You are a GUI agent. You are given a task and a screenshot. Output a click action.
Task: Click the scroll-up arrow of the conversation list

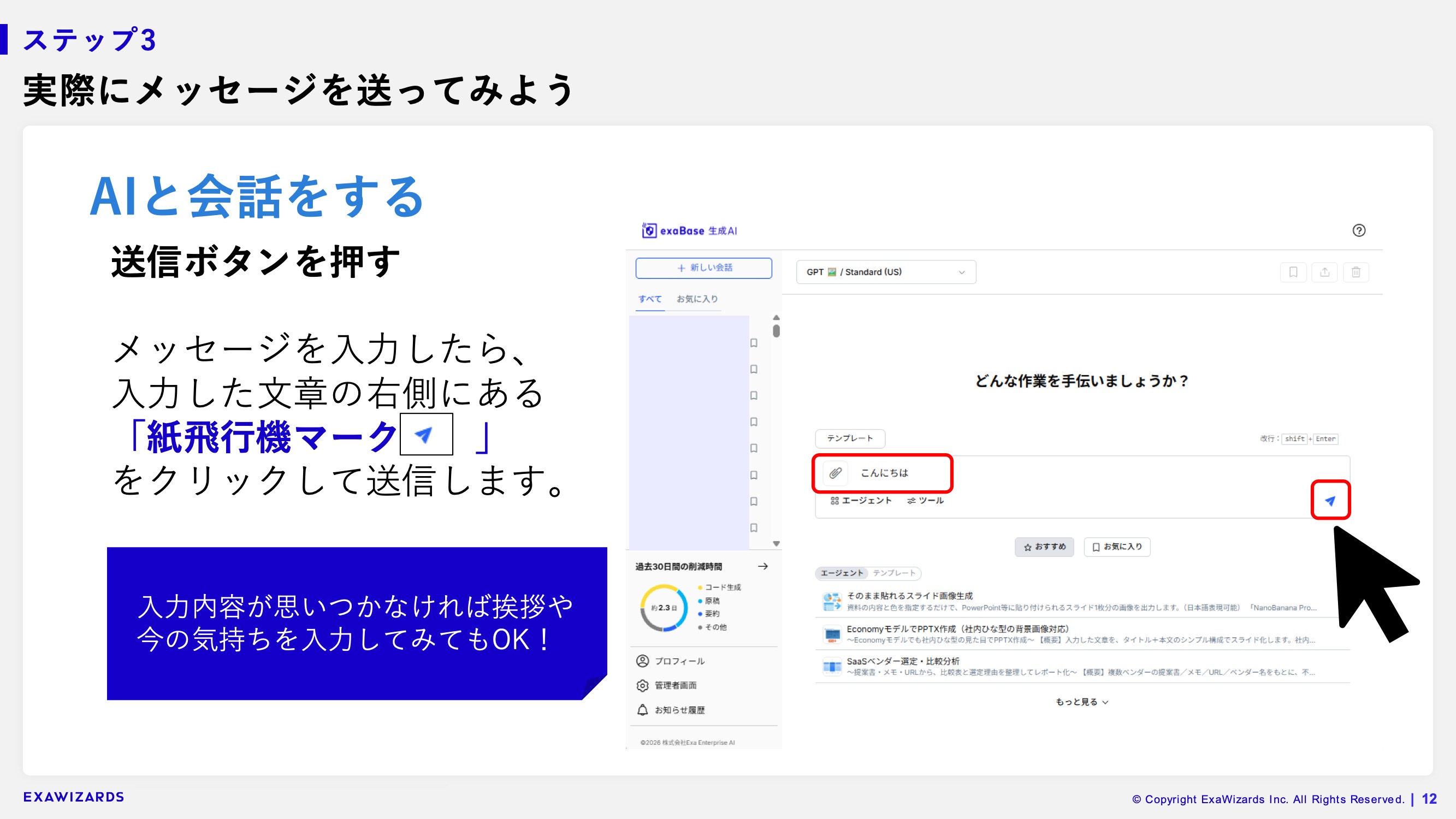point(776,318)
